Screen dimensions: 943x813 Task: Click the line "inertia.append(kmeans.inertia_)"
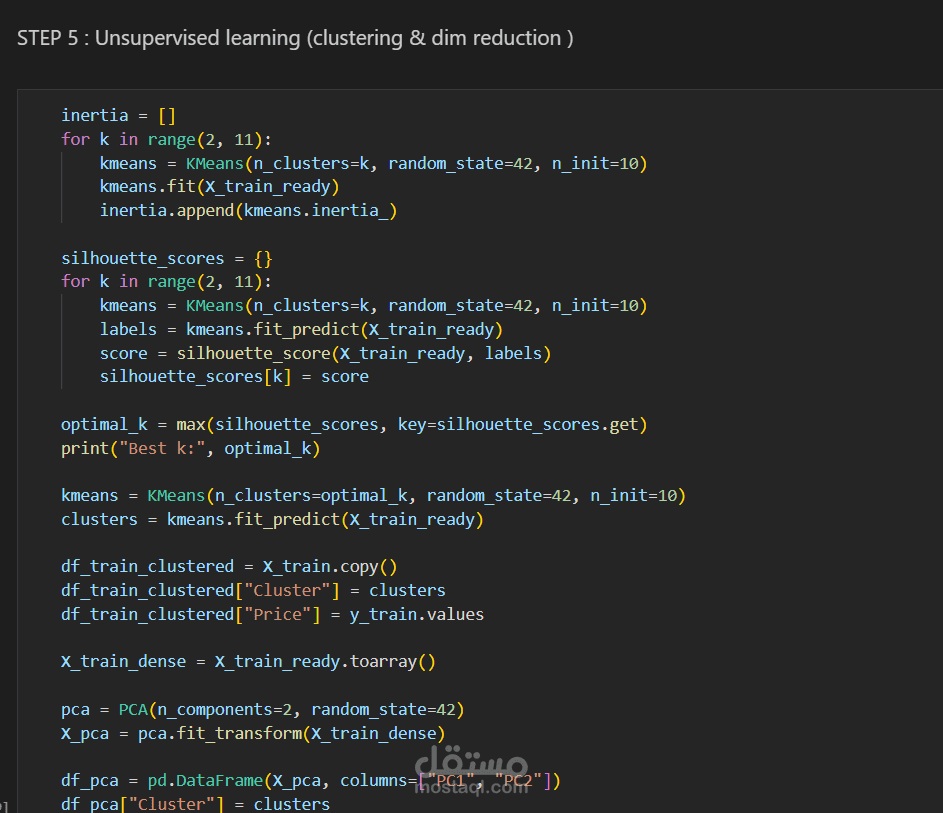[248, 210]
